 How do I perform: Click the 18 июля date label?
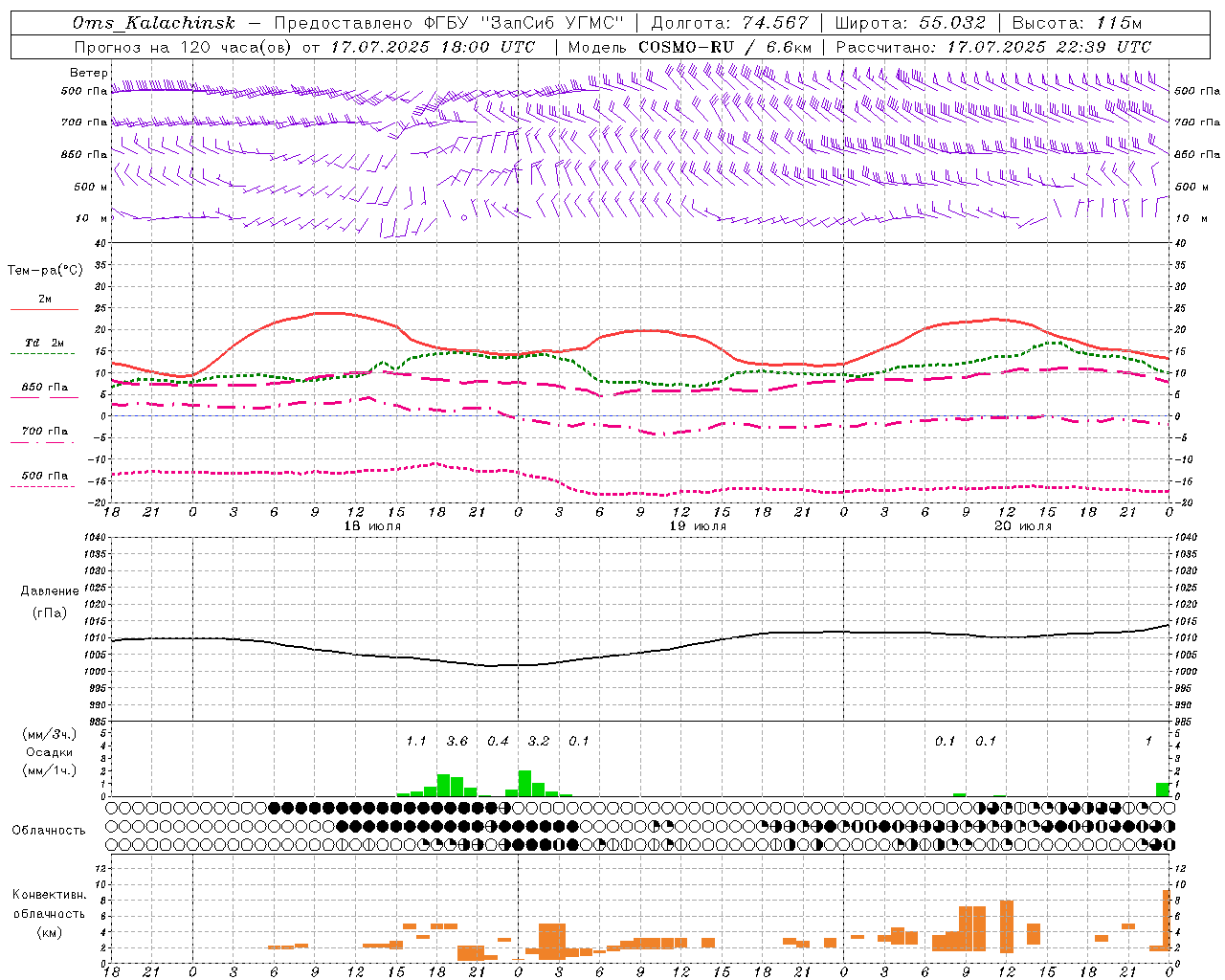click(372, 526)
